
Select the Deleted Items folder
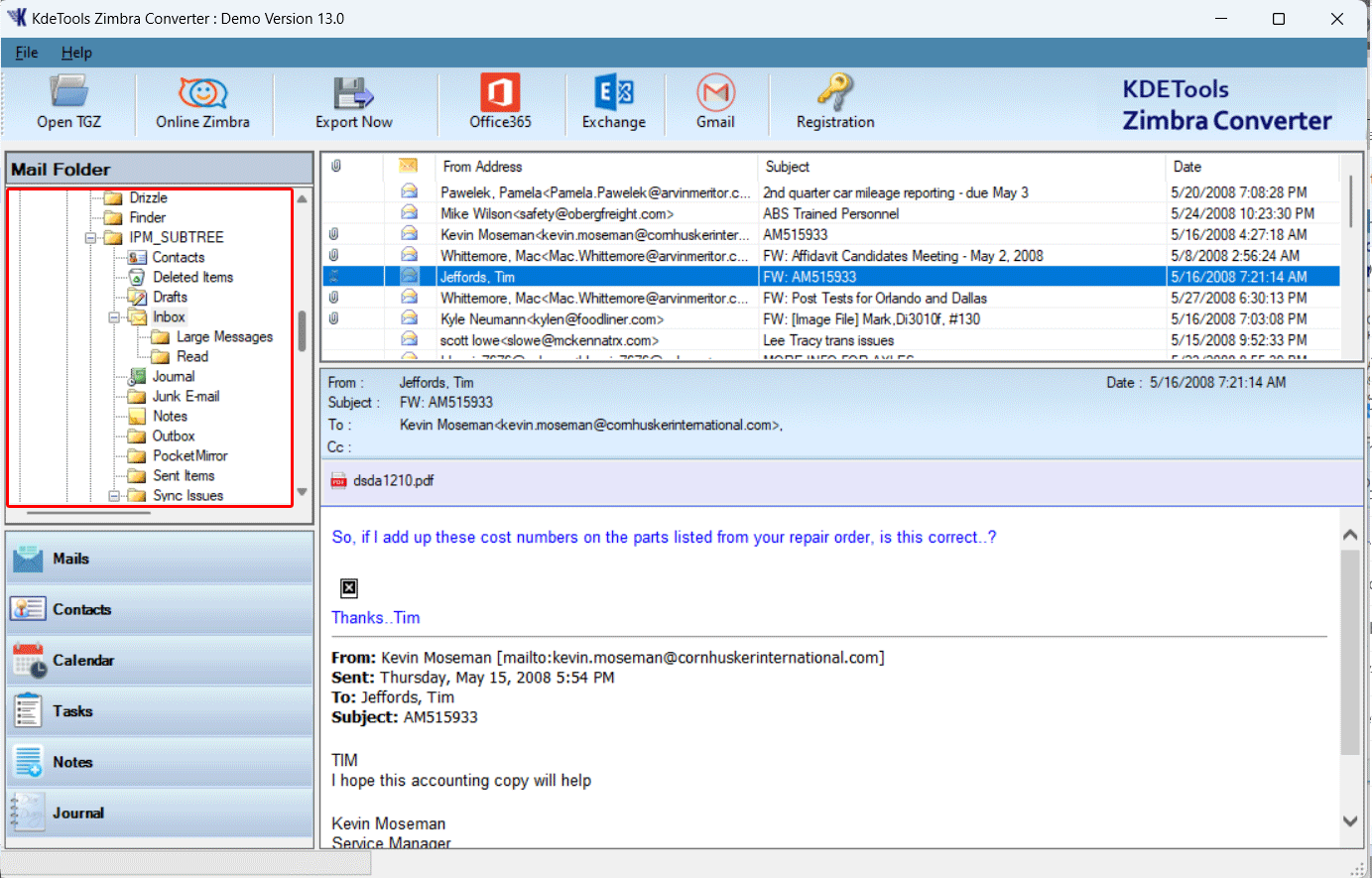(192, 278)
